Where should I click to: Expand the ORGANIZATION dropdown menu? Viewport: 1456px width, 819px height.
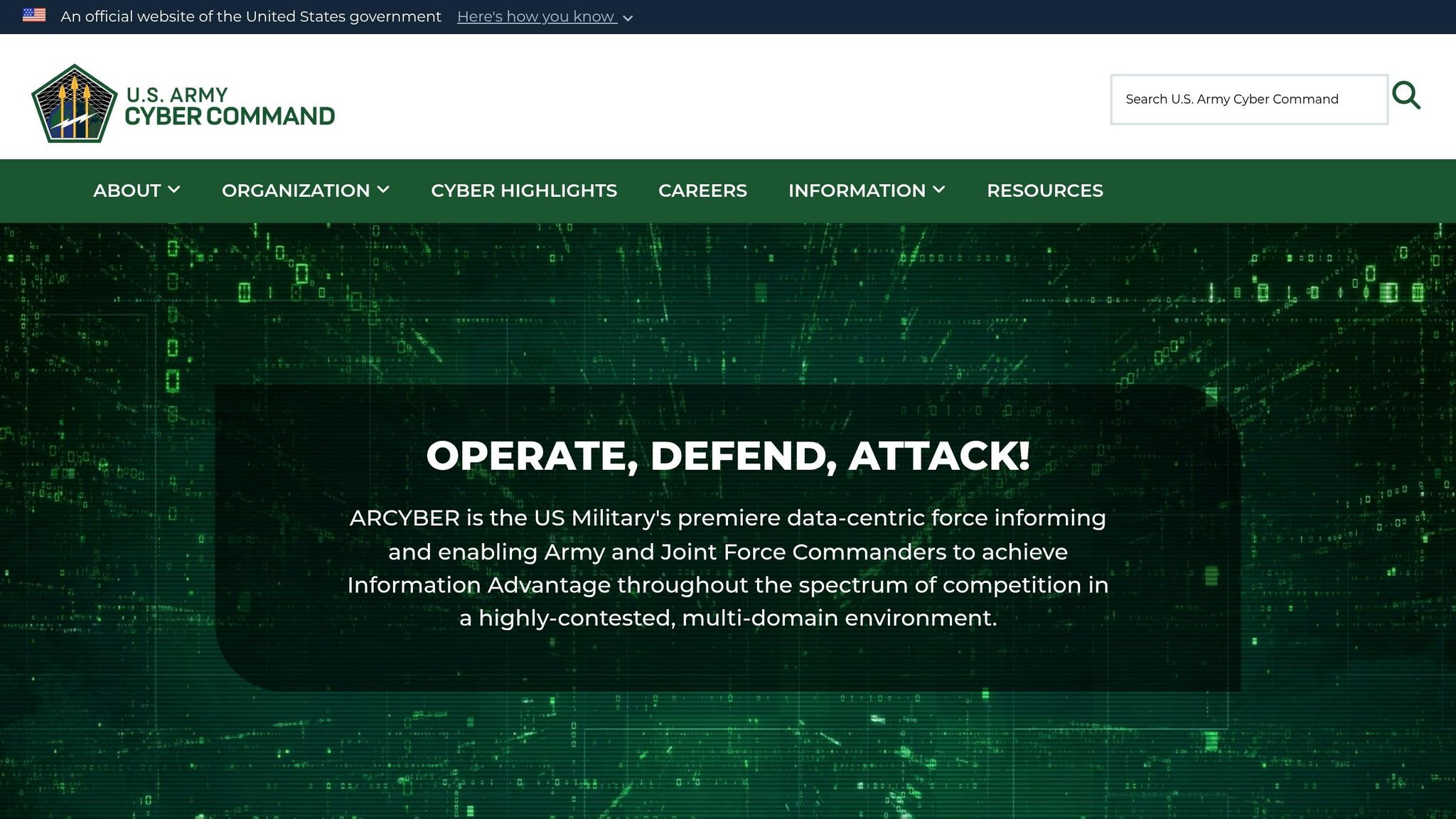pyautogui.click(x=296, y=190)
